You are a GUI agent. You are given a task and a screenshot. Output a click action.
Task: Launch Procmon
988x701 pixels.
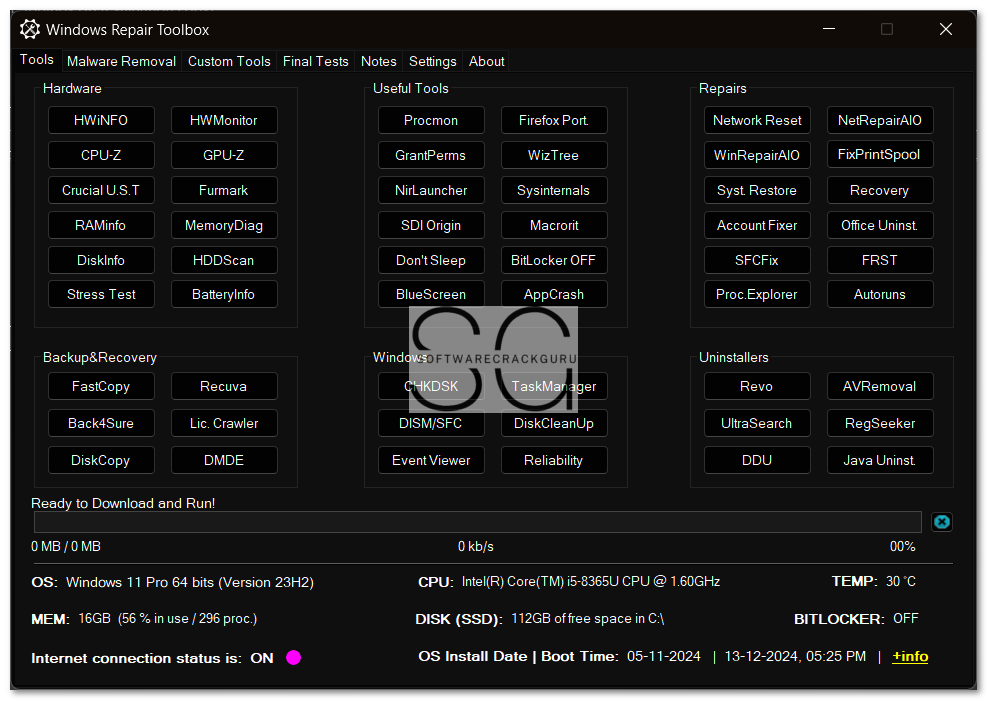pos(431,120)
